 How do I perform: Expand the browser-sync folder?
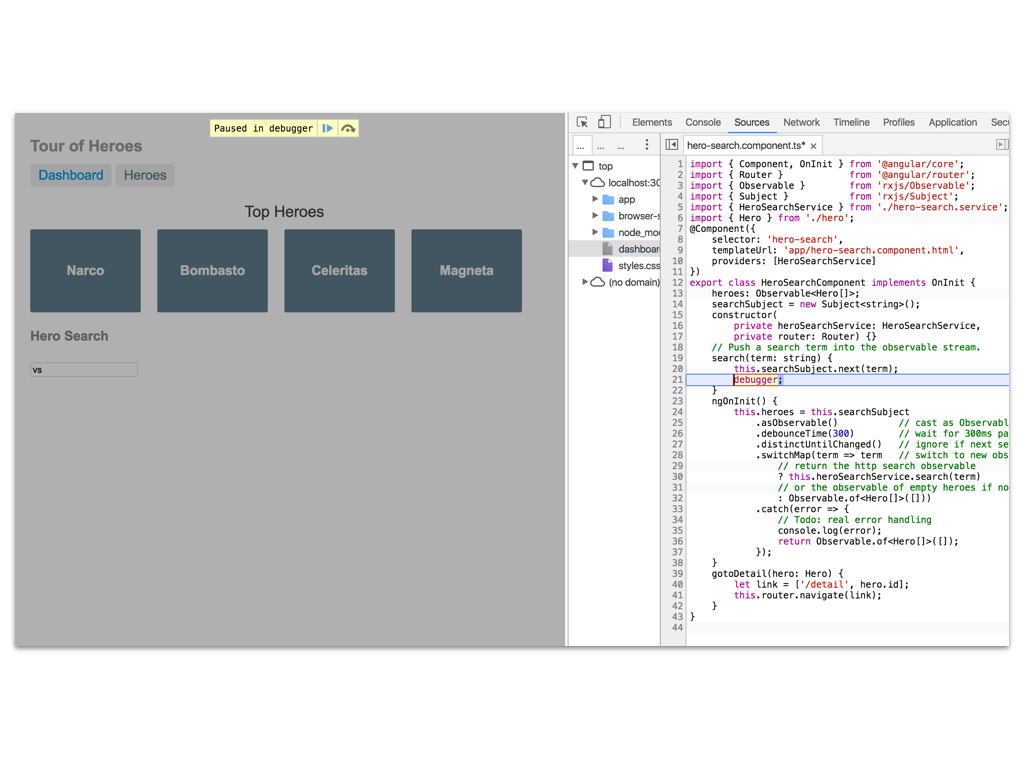point(595,215)
